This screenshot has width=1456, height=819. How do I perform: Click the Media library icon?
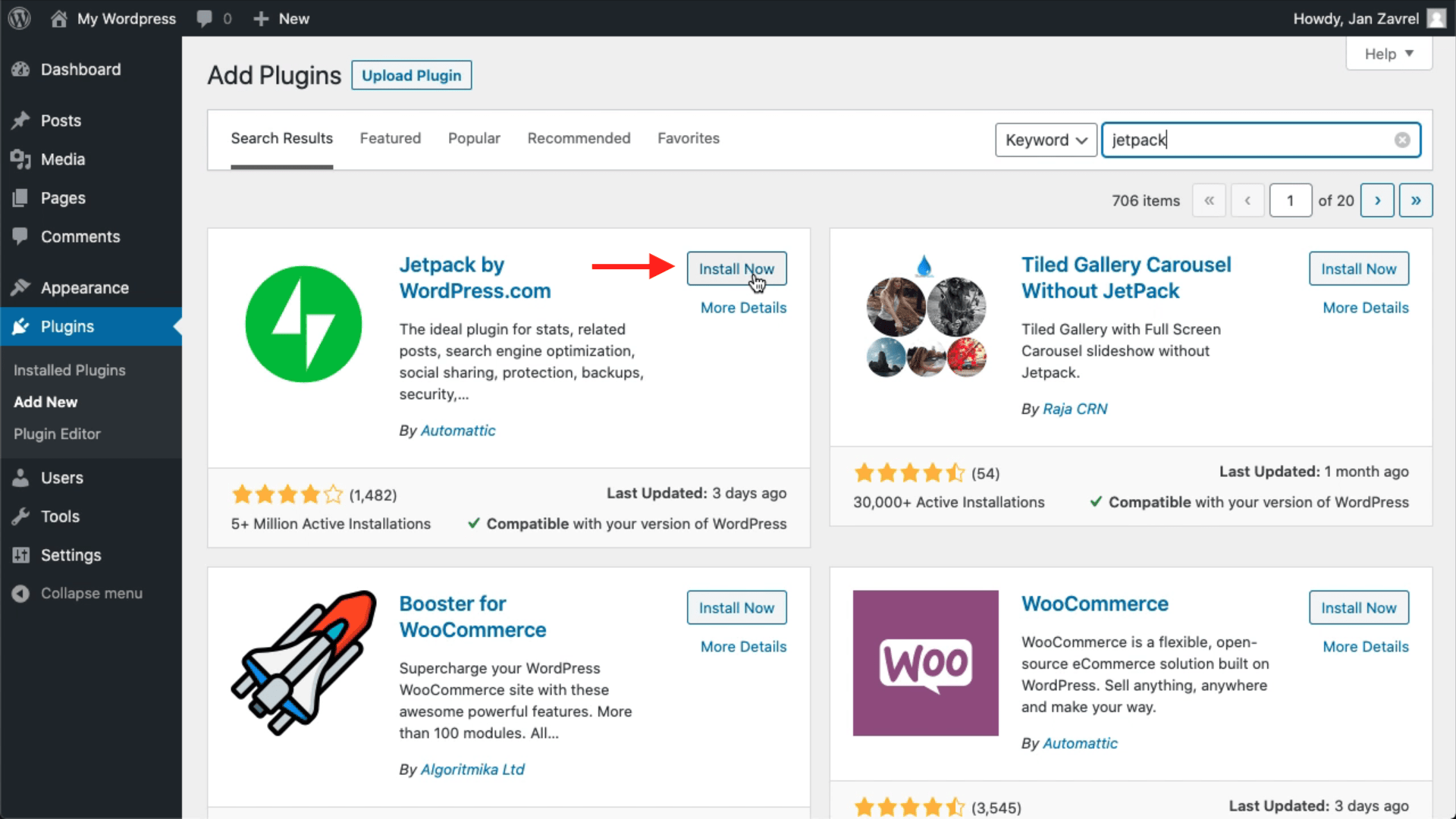(x=20, y=159)
